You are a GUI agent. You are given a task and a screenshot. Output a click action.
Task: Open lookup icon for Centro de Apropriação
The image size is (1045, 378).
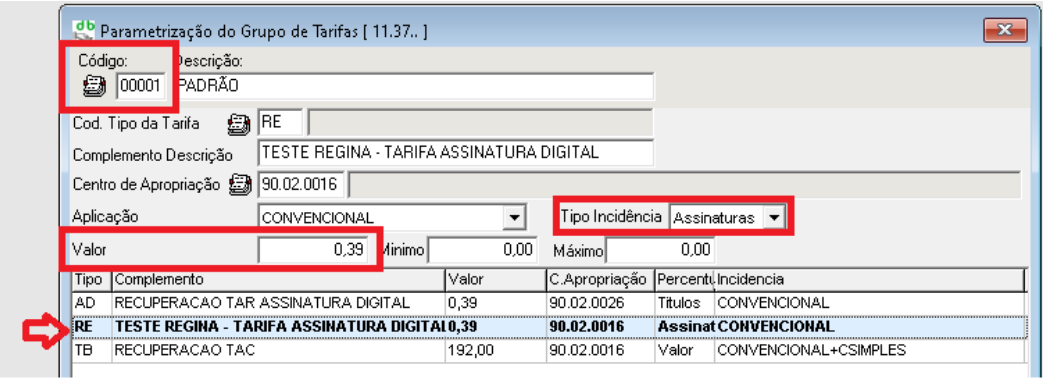click(239, 184)
